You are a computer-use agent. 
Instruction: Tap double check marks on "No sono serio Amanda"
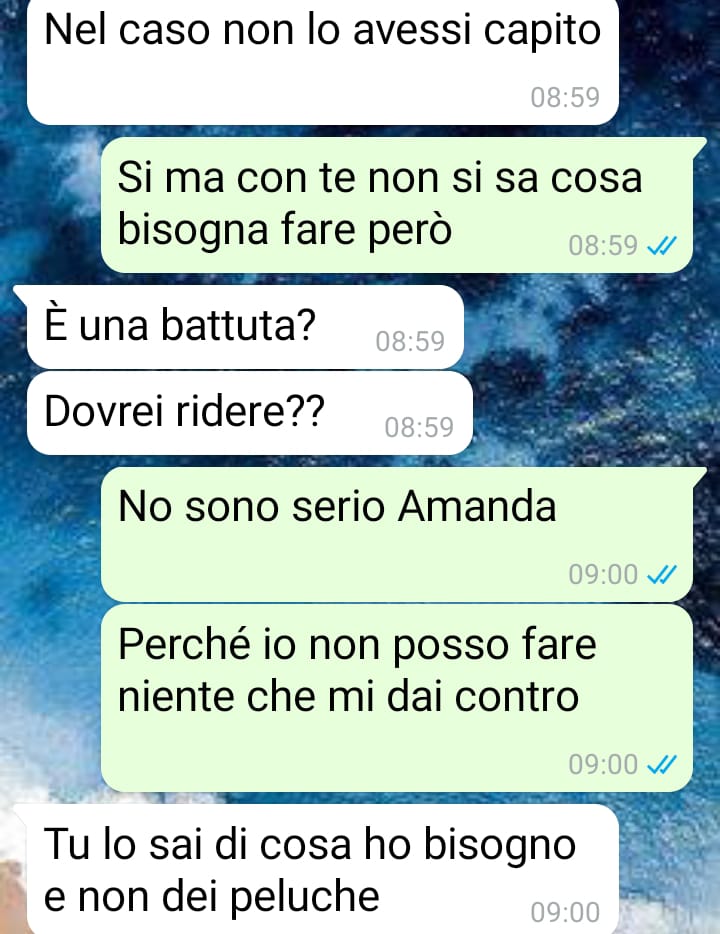click(x=662, y=574)
